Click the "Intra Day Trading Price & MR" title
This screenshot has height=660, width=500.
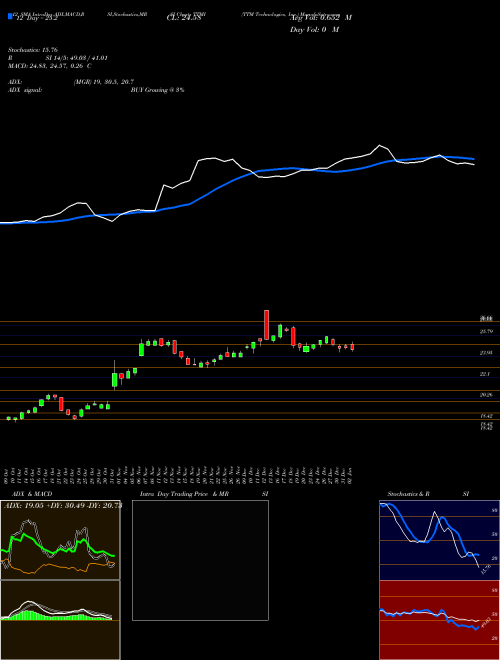tap(185, 494)
